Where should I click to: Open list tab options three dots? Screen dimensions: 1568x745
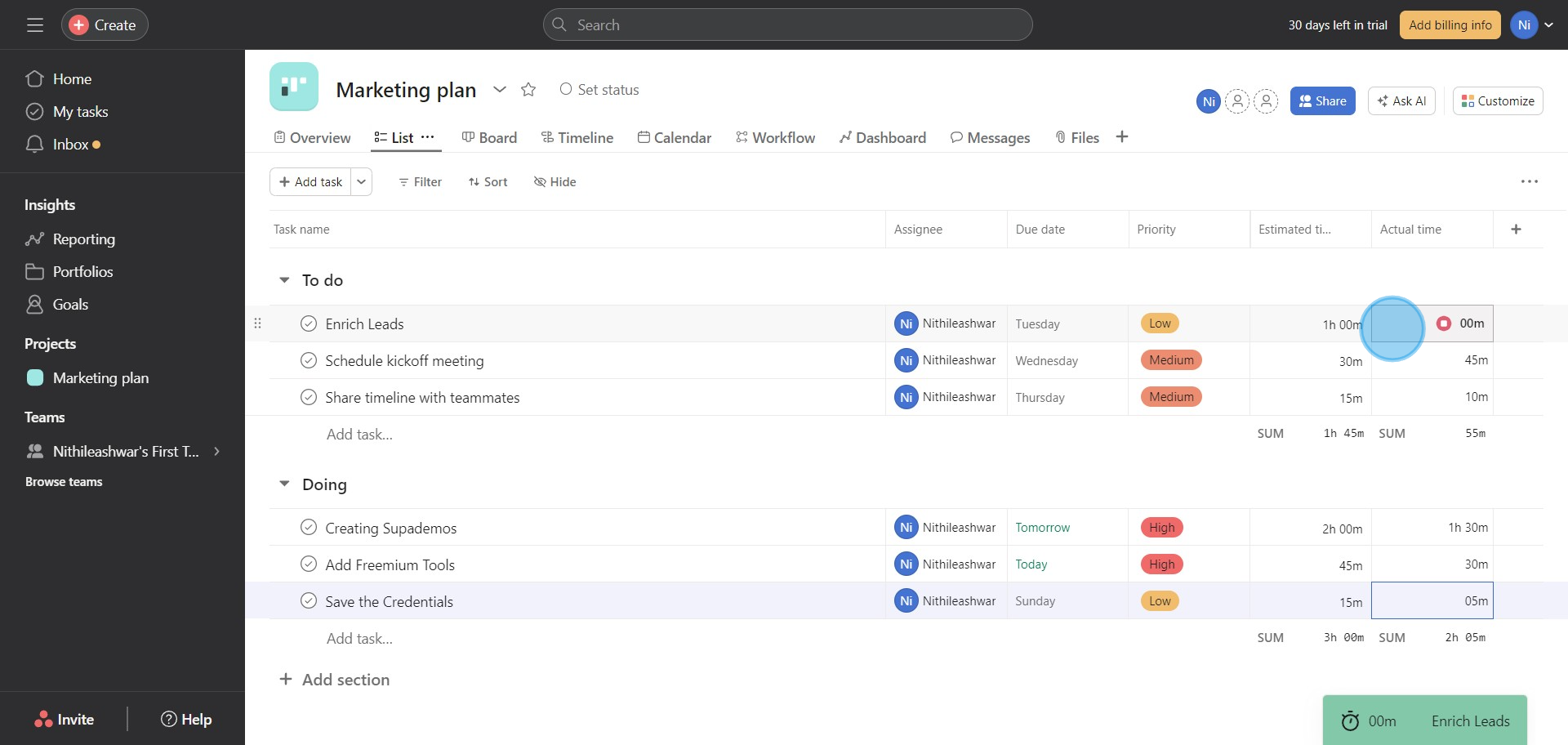tap(427, 137)
